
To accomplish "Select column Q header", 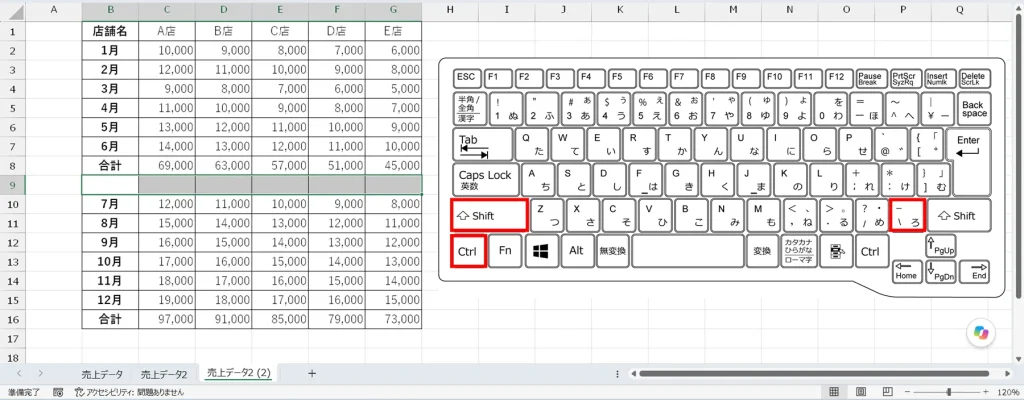I will tap(959, 10).
